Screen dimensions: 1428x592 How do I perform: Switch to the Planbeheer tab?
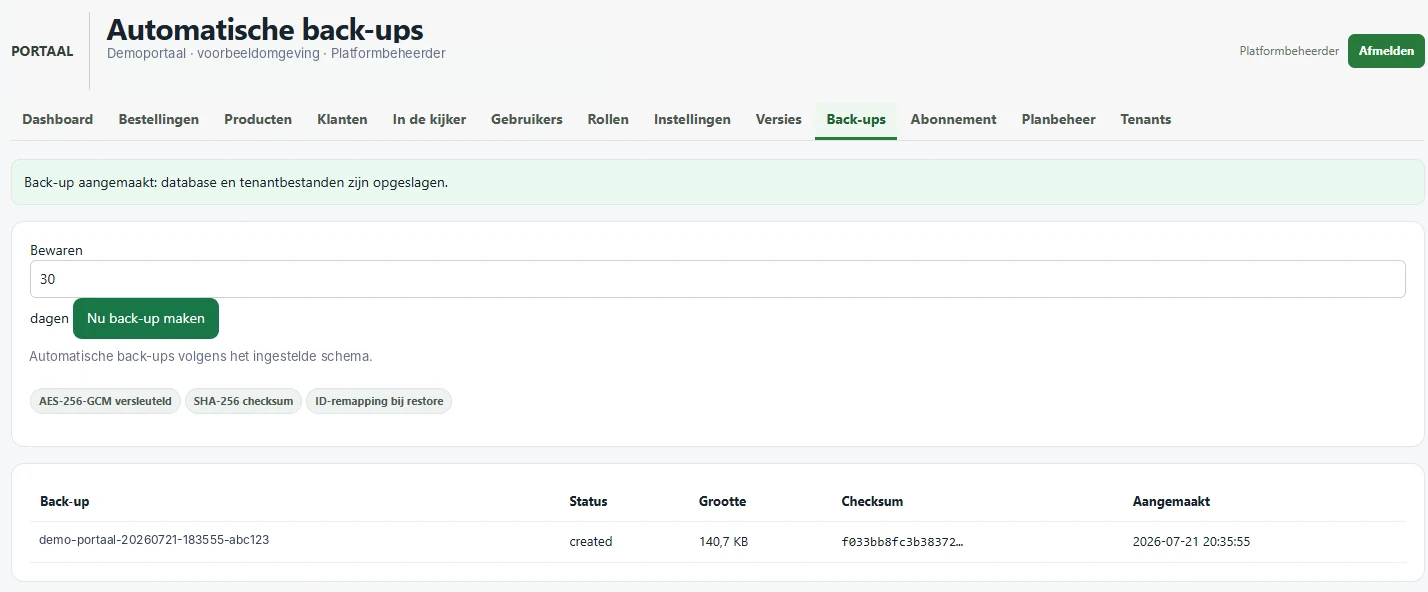[1059, 119]
